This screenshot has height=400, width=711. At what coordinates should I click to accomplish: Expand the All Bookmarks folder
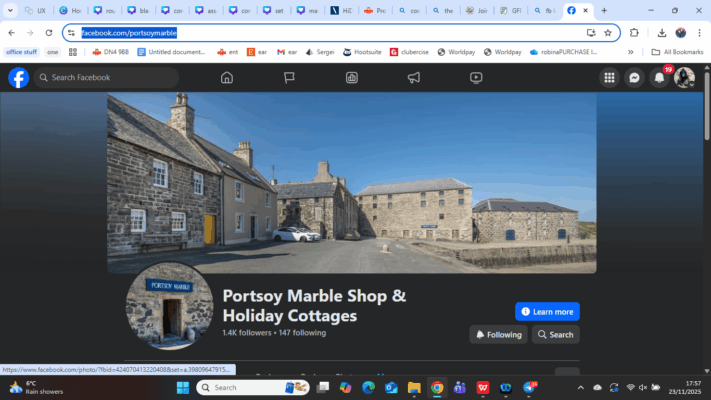pyautogui.click(x=676, y=51)
